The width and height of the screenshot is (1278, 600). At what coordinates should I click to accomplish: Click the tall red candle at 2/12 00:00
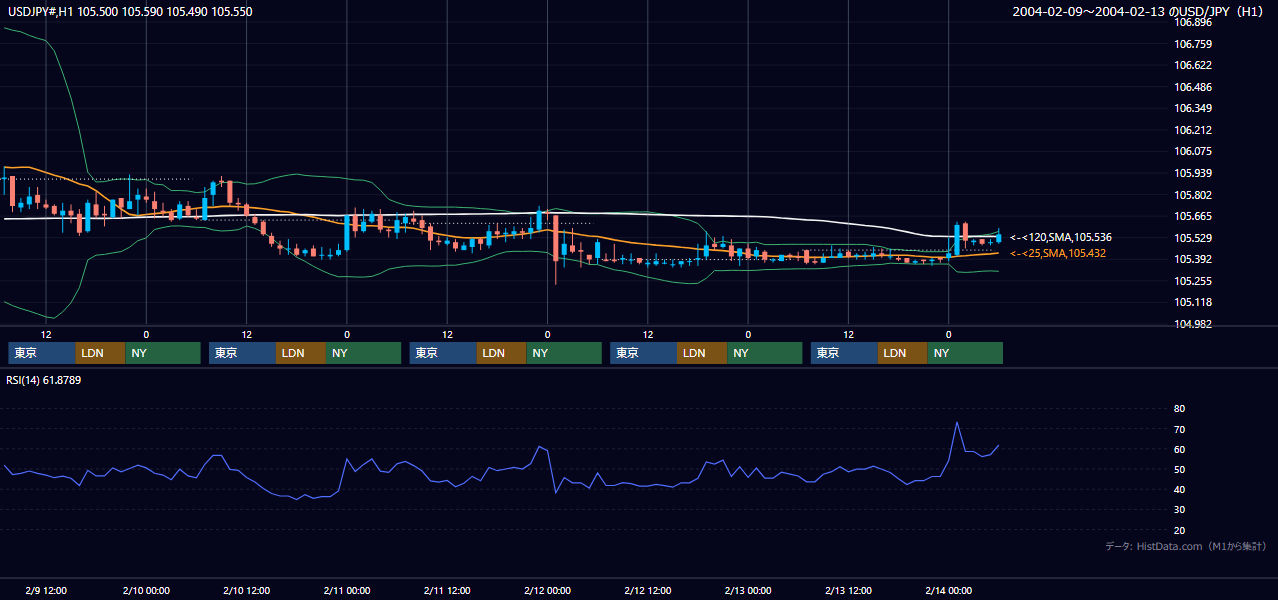[x=555, y=238]
